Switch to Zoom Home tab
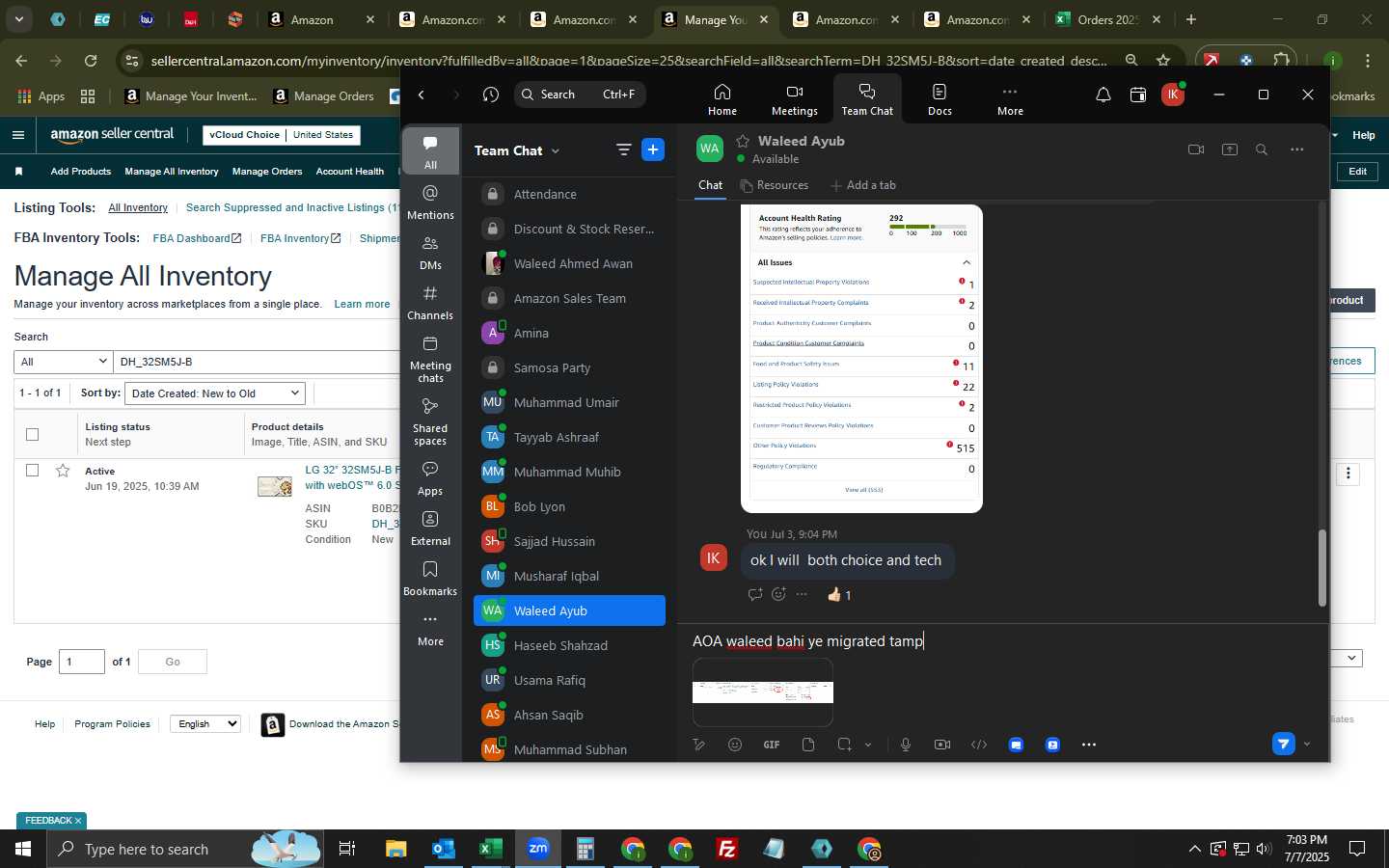 (722, 99)
